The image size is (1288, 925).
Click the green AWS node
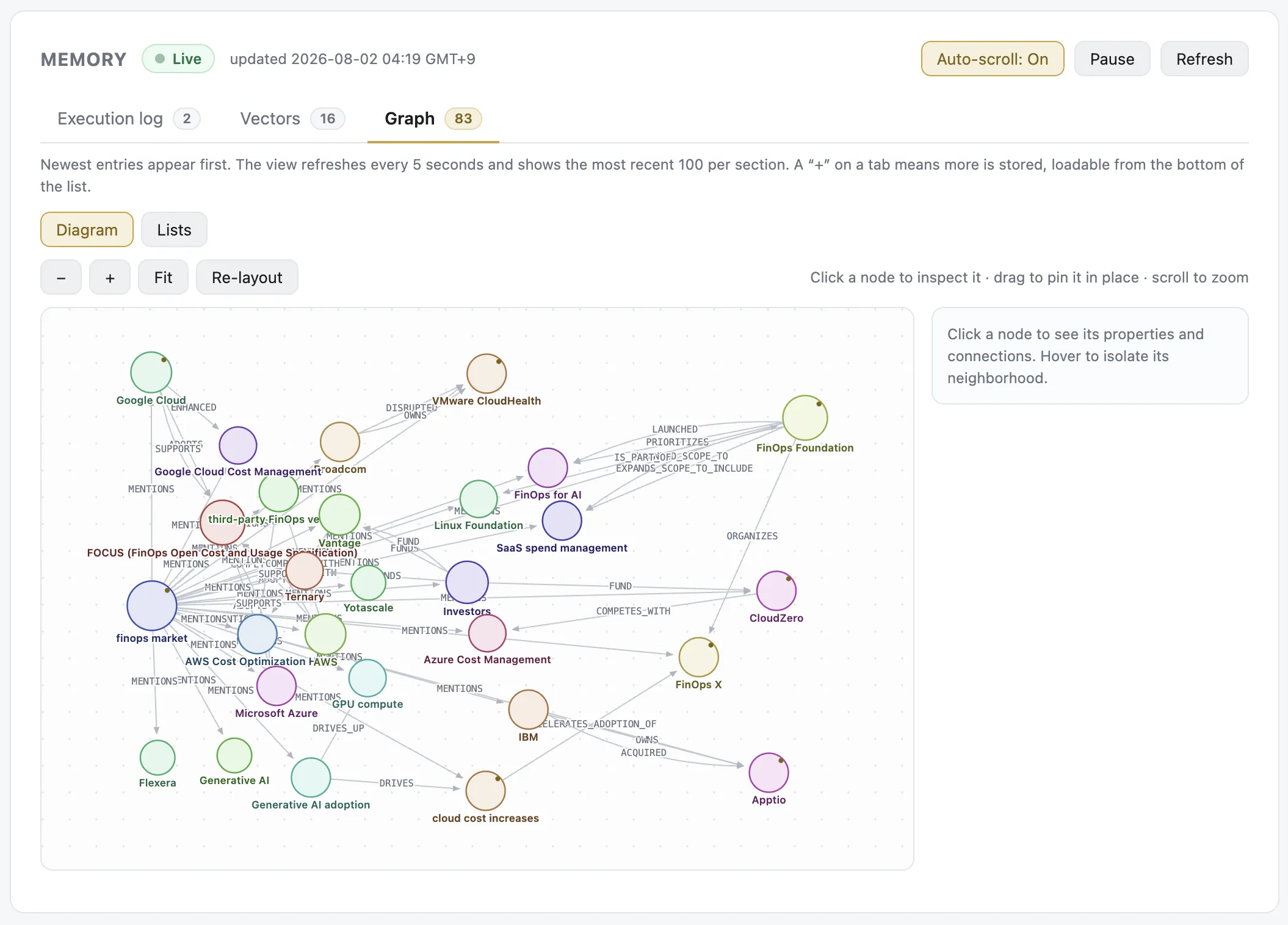325,635
